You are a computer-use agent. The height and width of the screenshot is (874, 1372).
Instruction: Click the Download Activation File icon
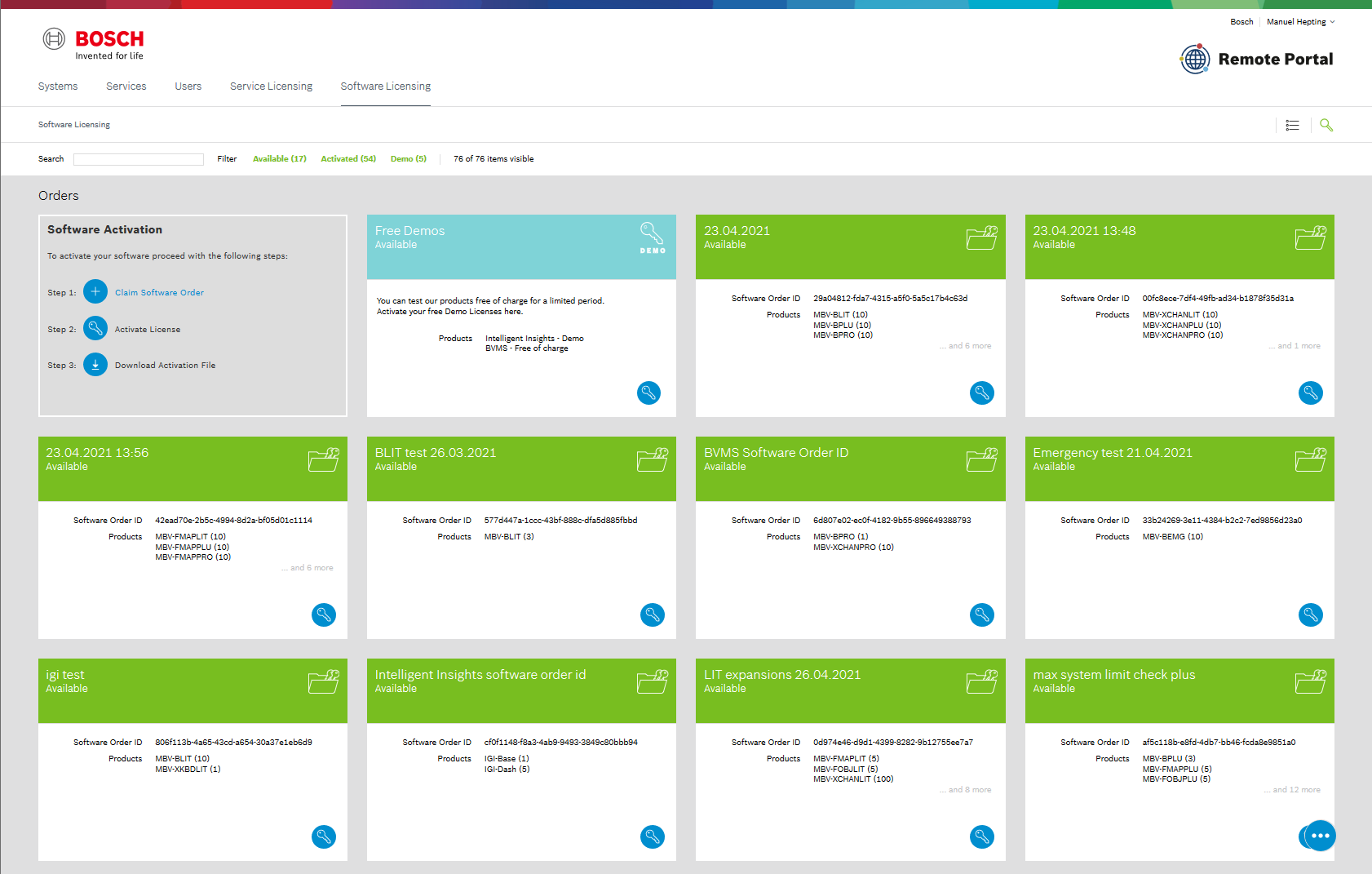pos(95,365)
